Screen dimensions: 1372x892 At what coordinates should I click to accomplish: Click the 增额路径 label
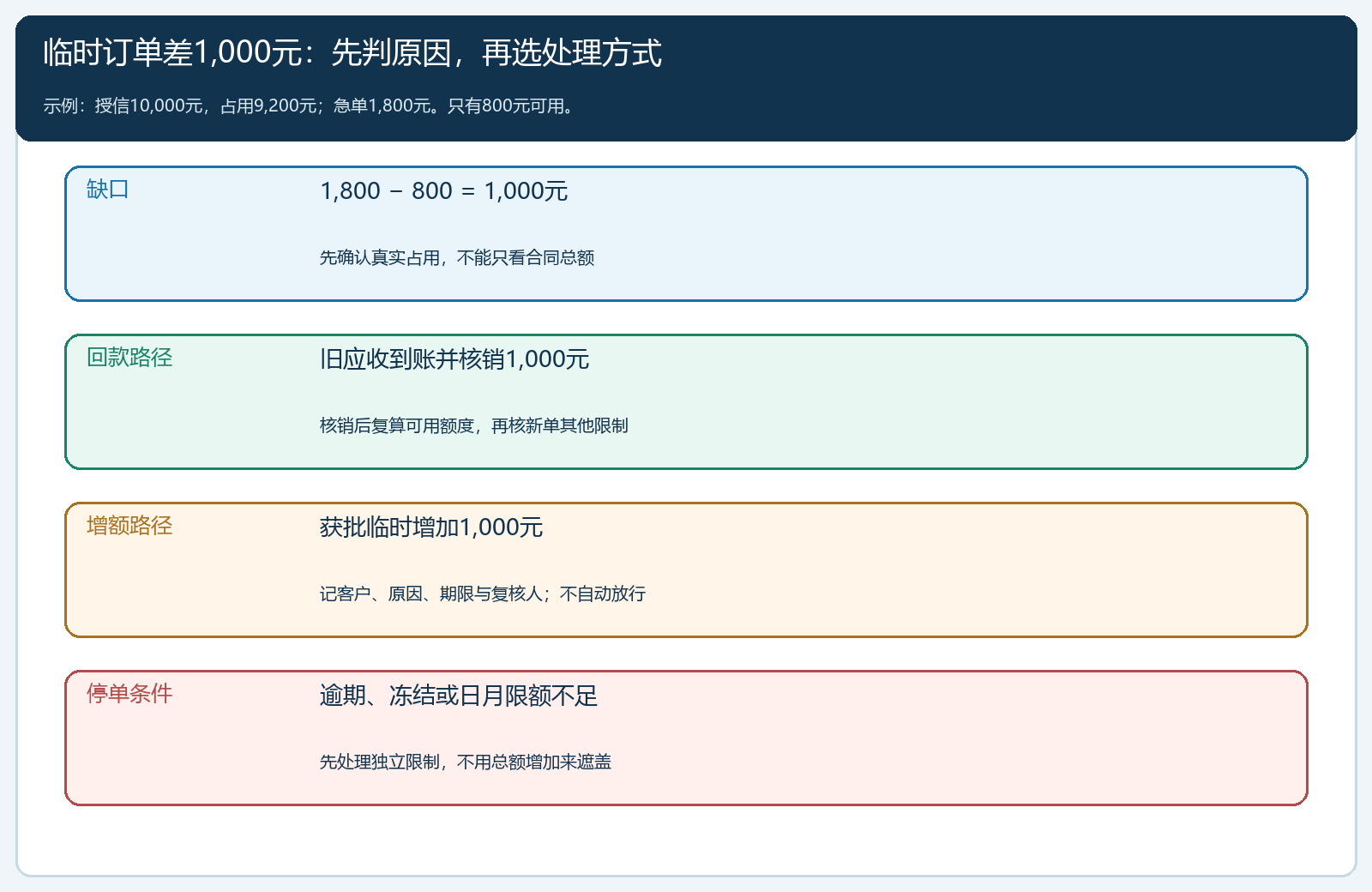point(129,526)
